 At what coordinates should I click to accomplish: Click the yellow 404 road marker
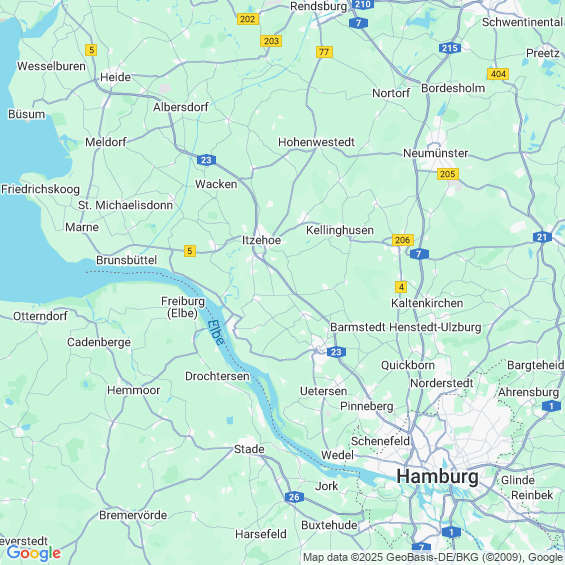tap(498, 74)
